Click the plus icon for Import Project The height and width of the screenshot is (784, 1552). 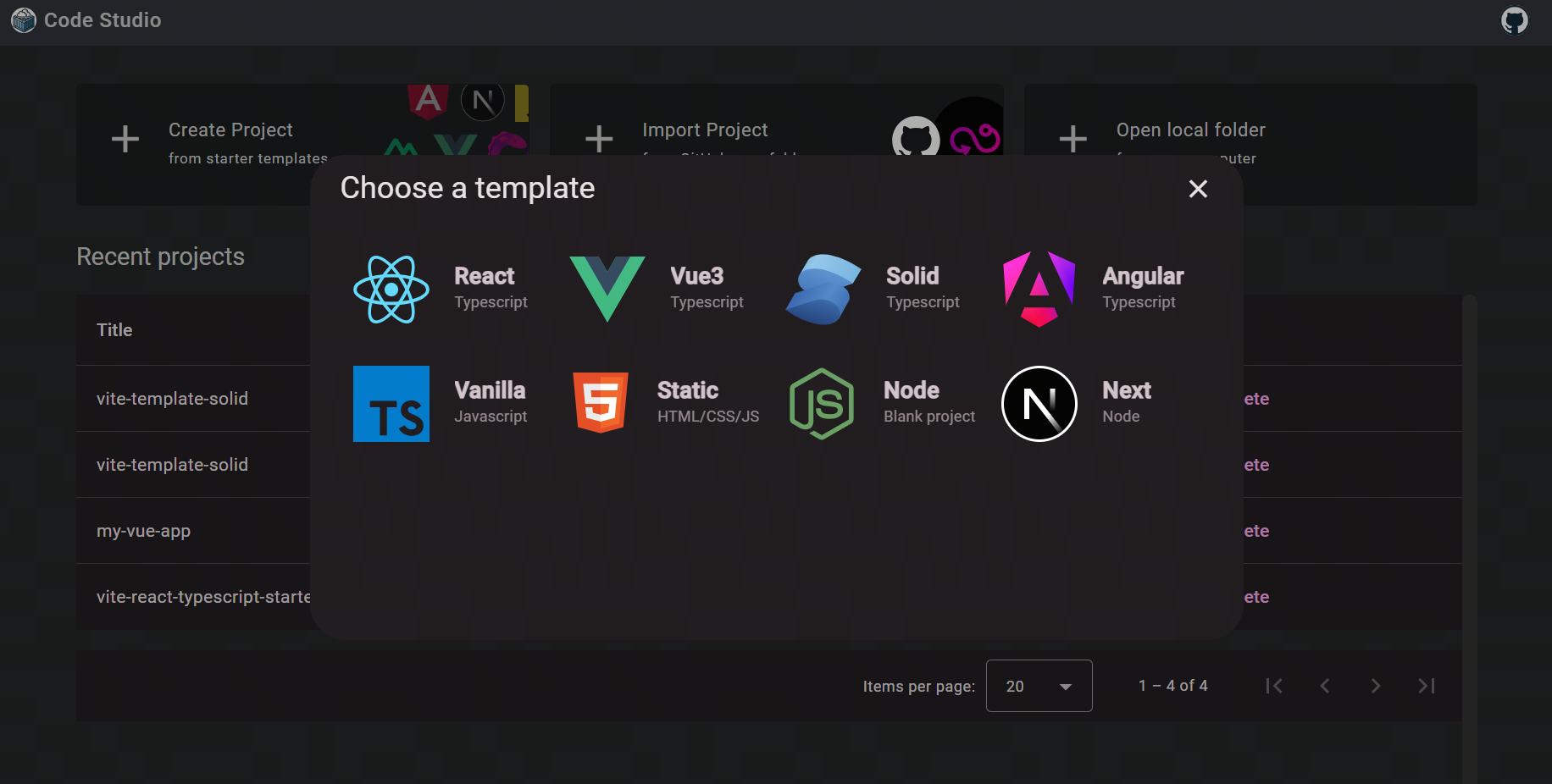599,139
